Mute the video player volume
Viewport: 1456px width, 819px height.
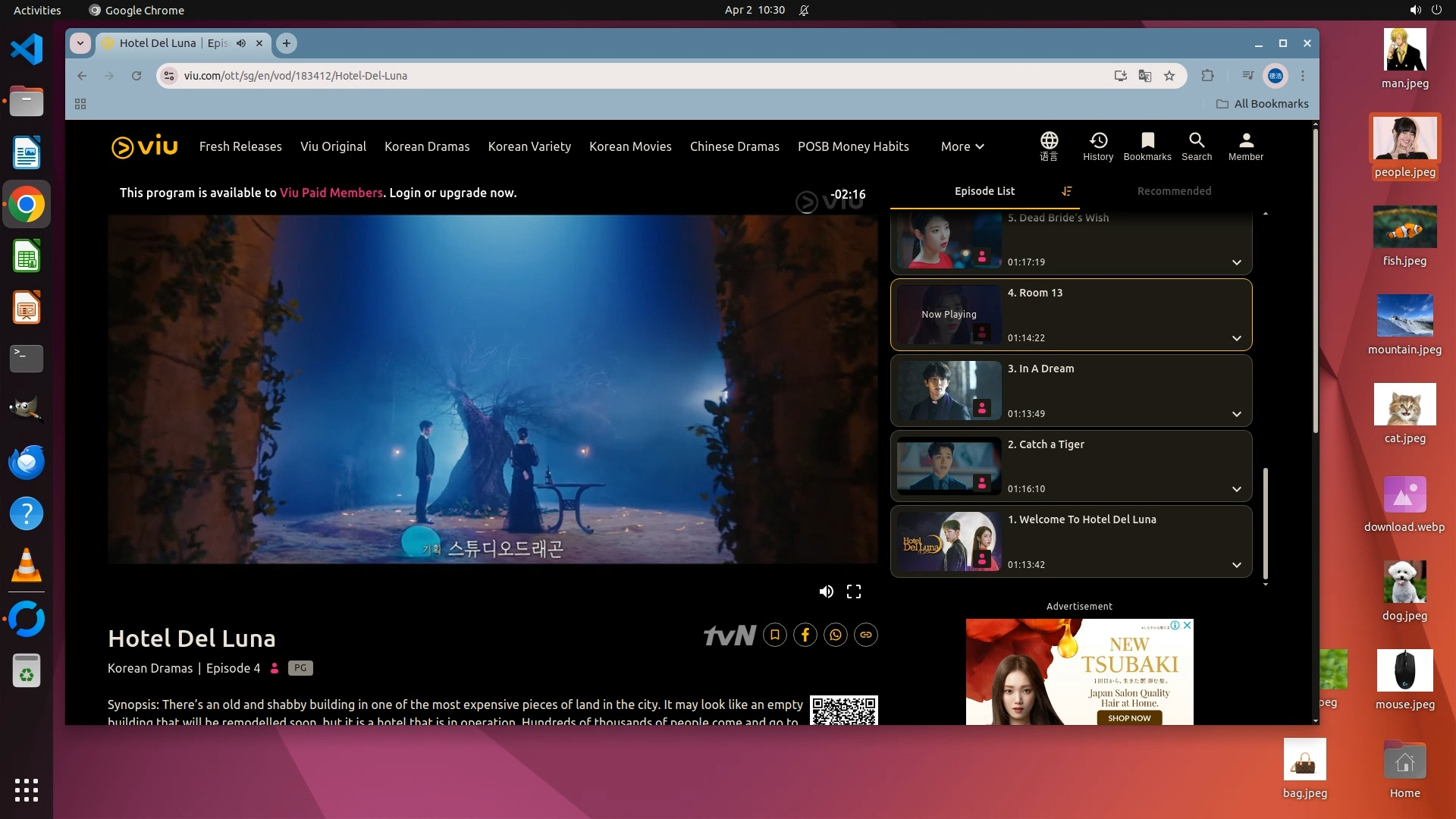point(826,591)
